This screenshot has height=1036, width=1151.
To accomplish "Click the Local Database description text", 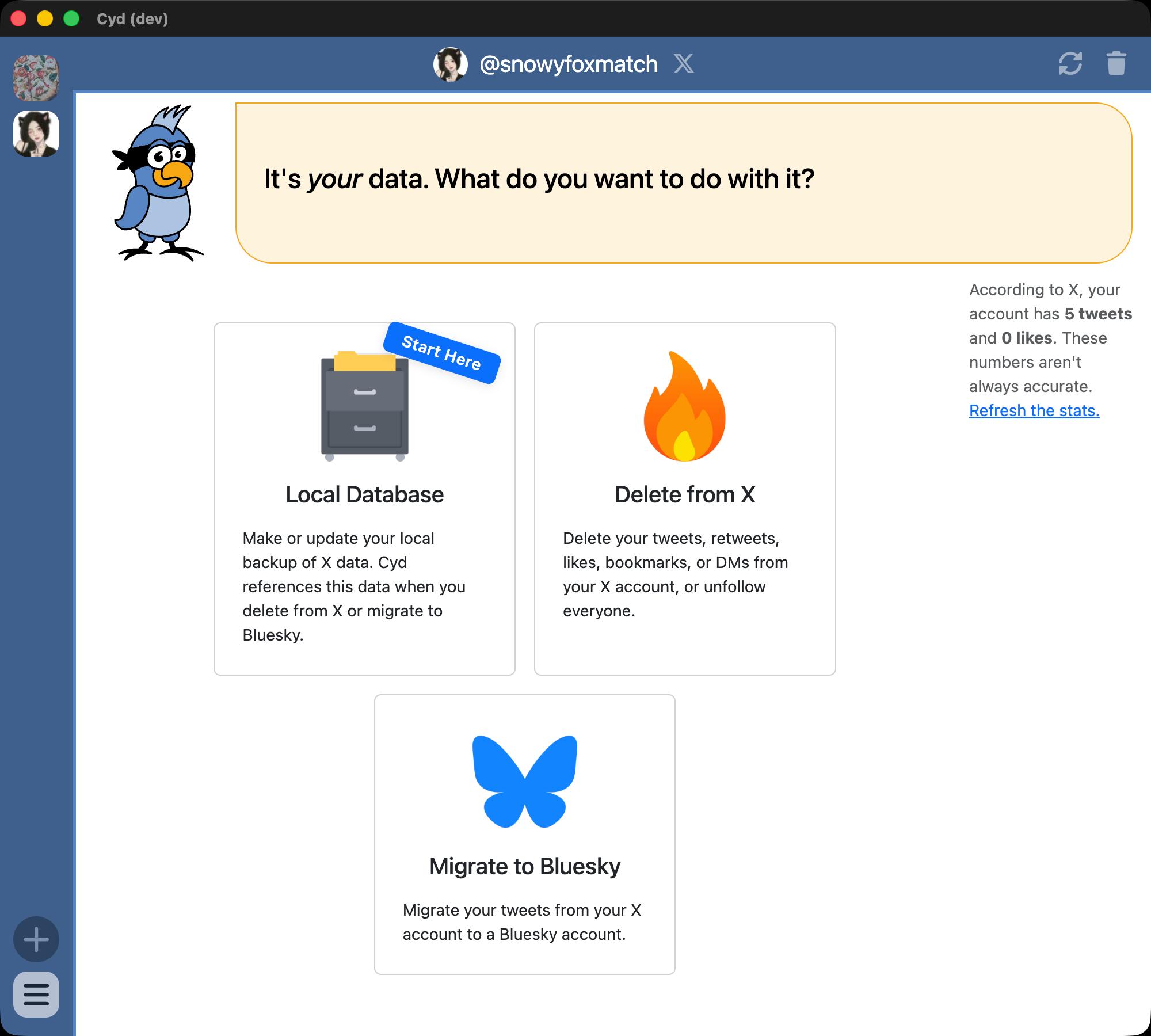I will tap(354, 586).
